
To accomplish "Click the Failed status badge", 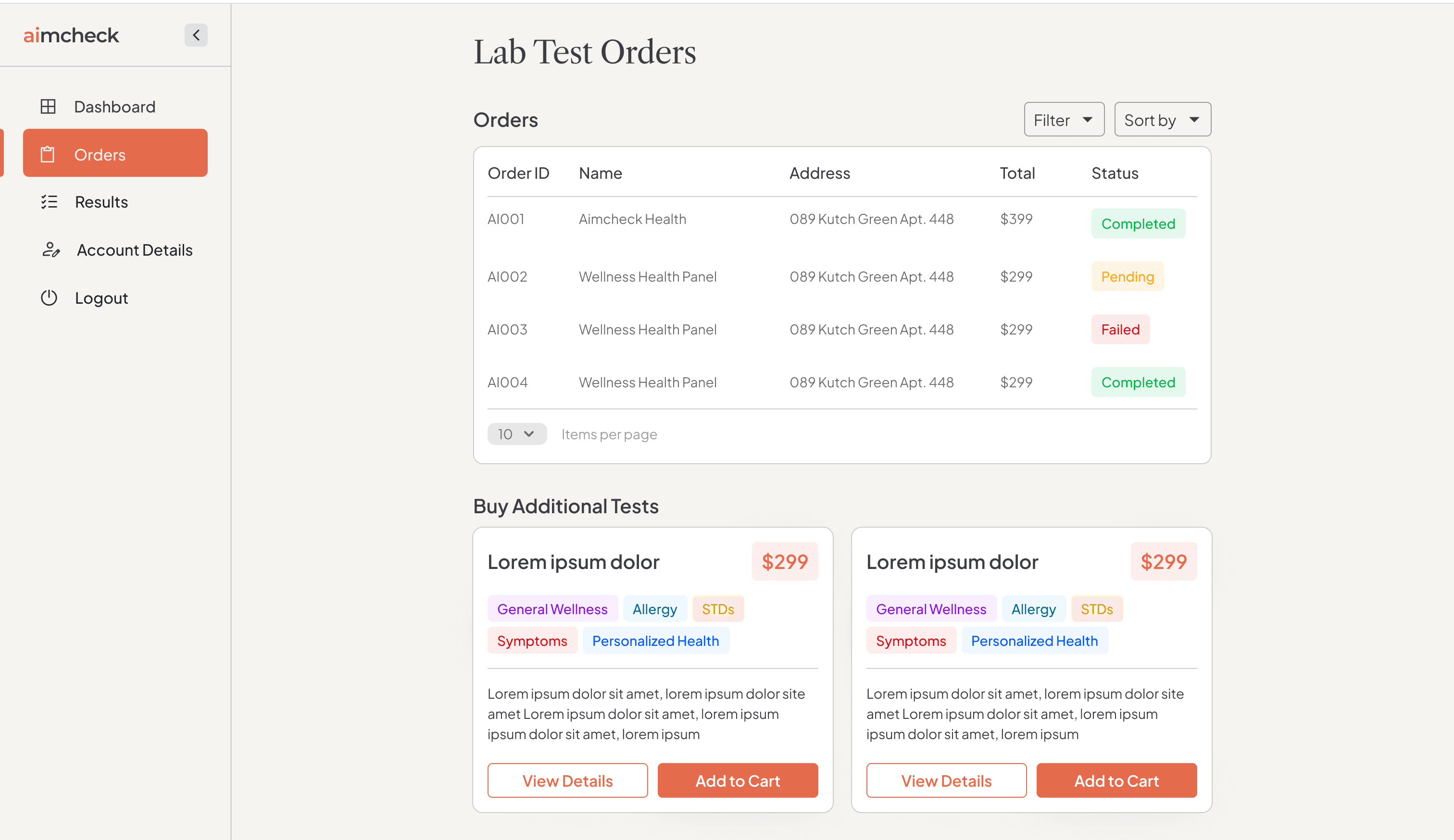I will click(x=1120, y=329).
